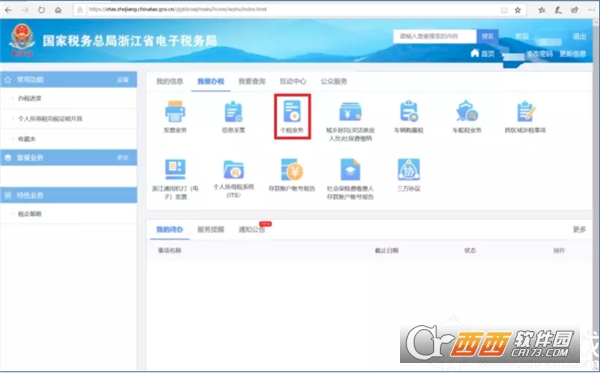The image size is (600, 373).
Task: Open the 互动中心 tab
Action: click(293, 81)
